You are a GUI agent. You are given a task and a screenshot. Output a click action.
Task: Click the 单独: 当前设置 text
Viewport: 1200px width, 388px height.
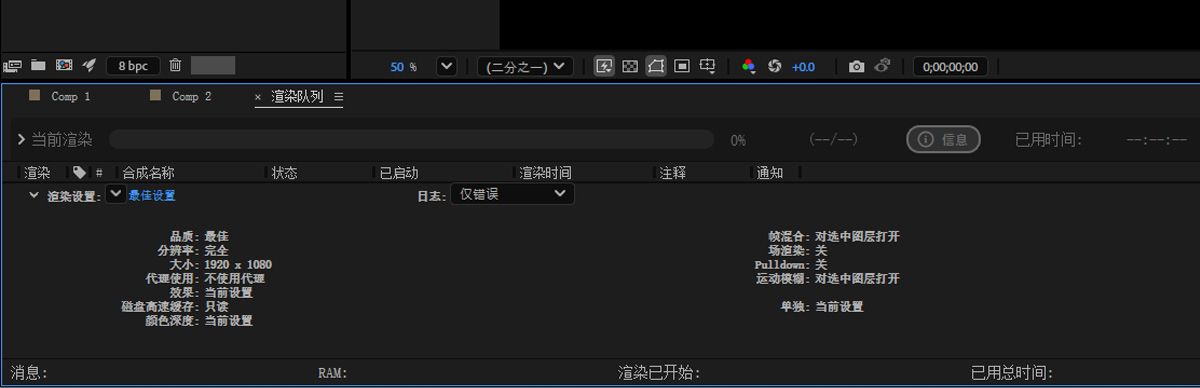[822, 307]
